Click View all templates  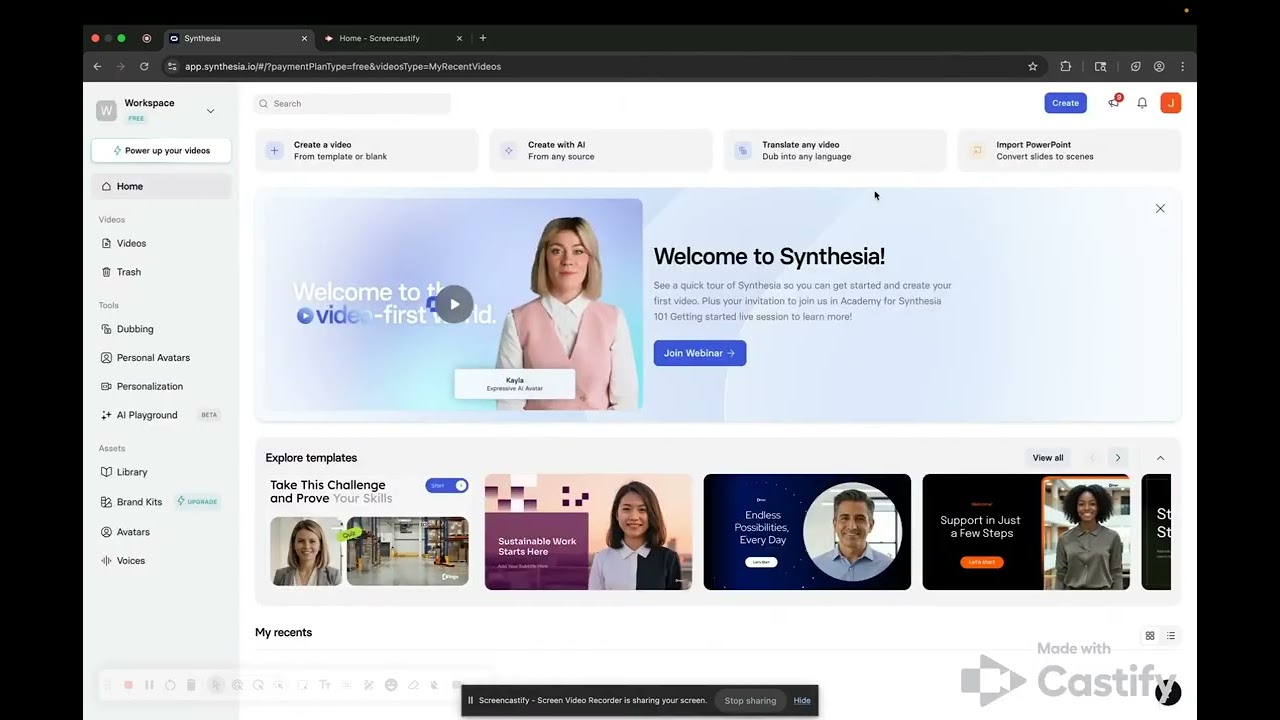(1048, 458)
